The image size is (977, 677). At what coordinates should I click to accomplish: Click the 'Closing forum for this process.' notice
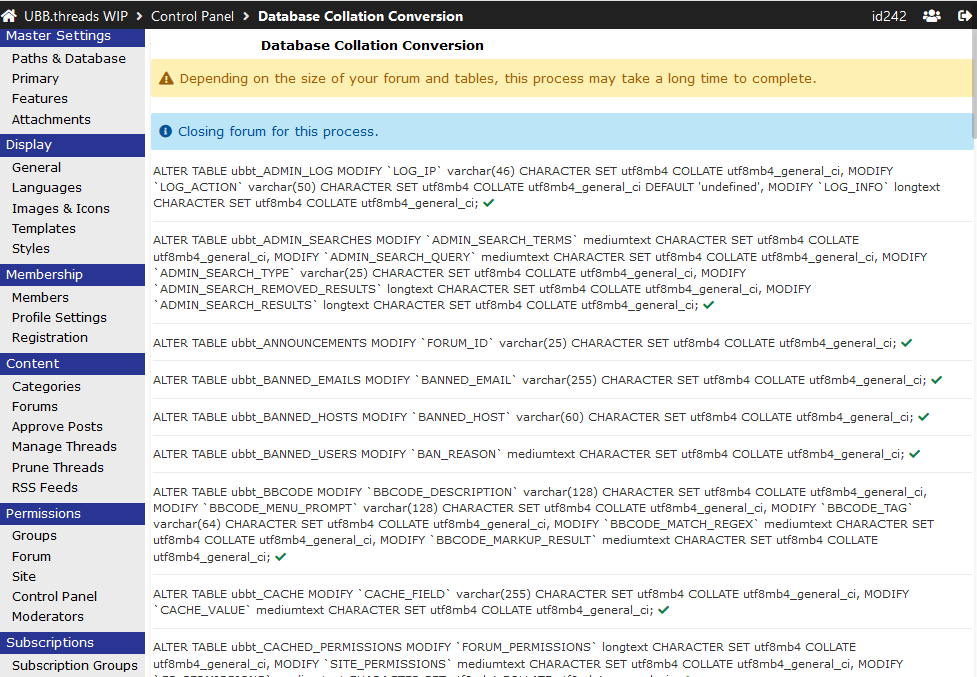point(562,131)
